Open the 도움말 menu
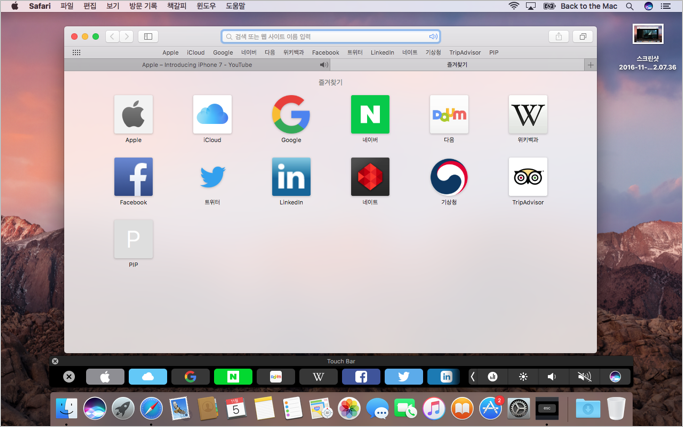683x427 pixels. coord(235,6)
